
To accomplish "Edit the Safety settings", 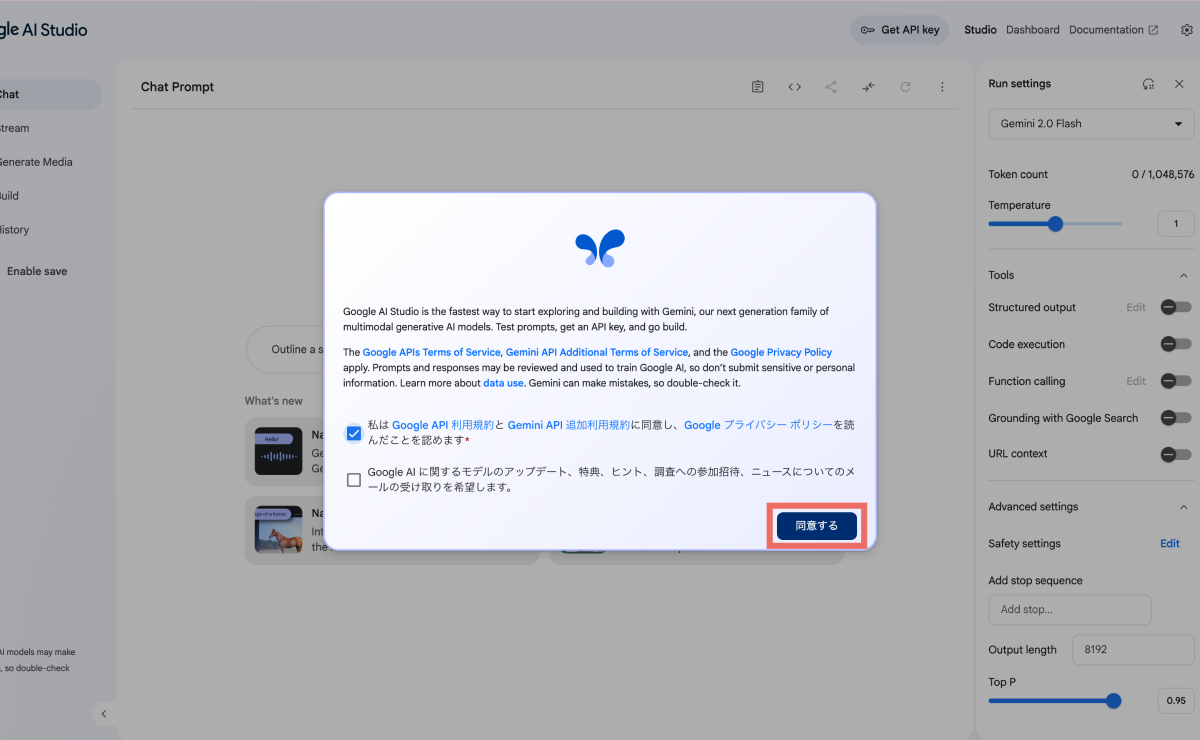I will pos(1170,544).
